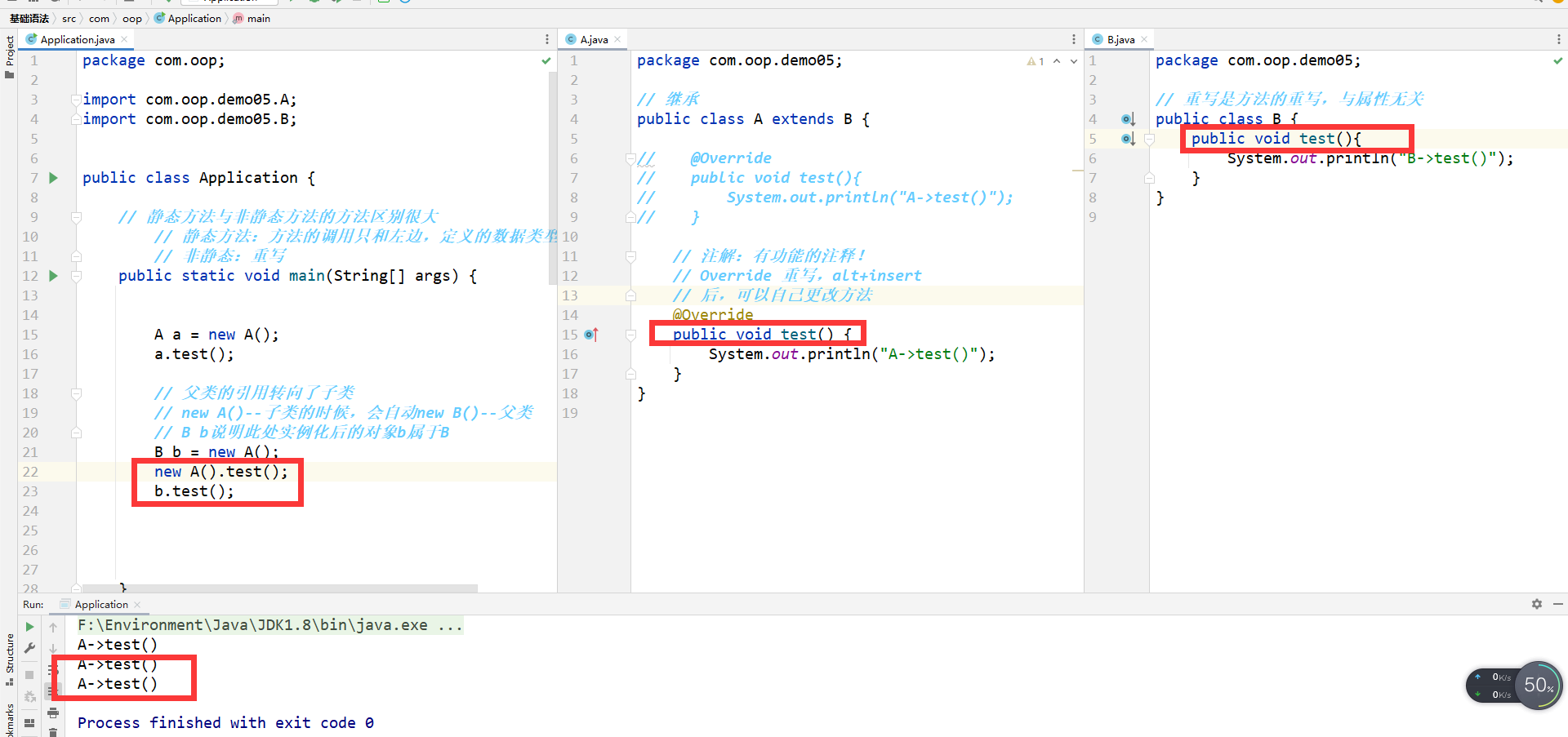1568x737 pixels.
Task: Click the 'package com.oop;' statement
Action: [x=154, y=60]
